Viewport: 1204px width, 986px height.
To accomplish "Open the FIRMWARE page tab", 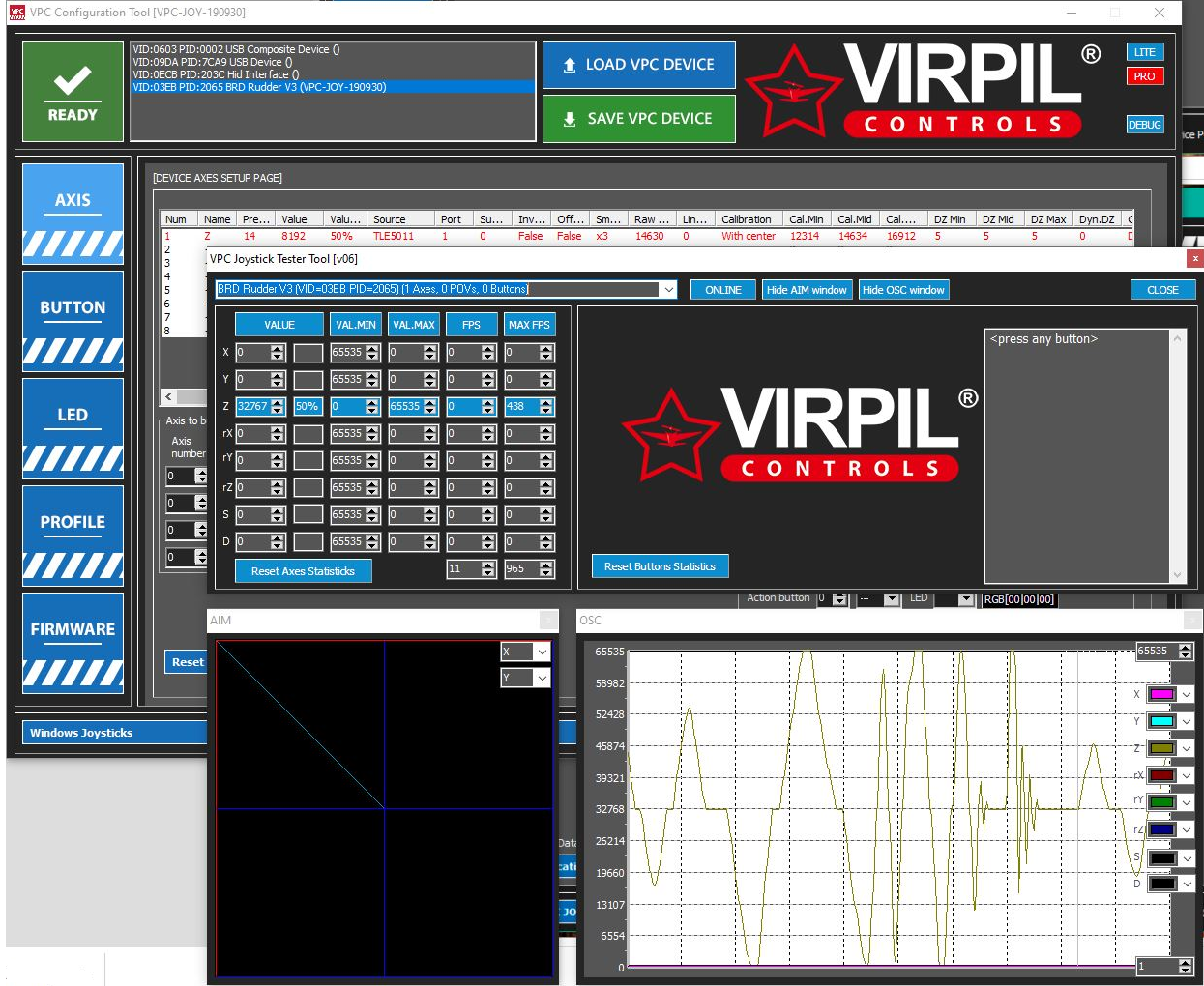I will [x=73, y=643].
